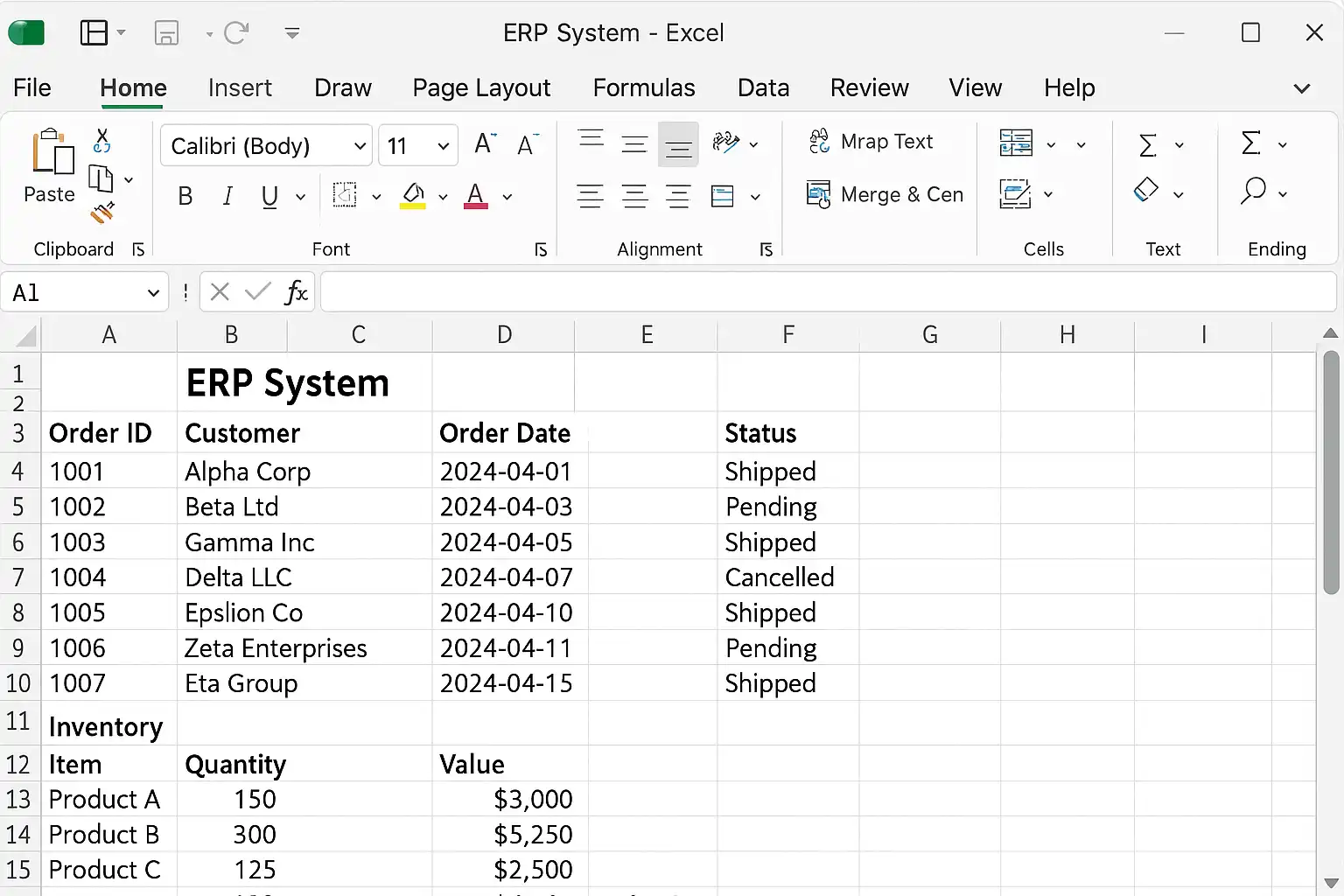The height and width of the screenshot is (896, 1344).
Task: Toggle Bold formatting
Action: (x=185, y=196)
